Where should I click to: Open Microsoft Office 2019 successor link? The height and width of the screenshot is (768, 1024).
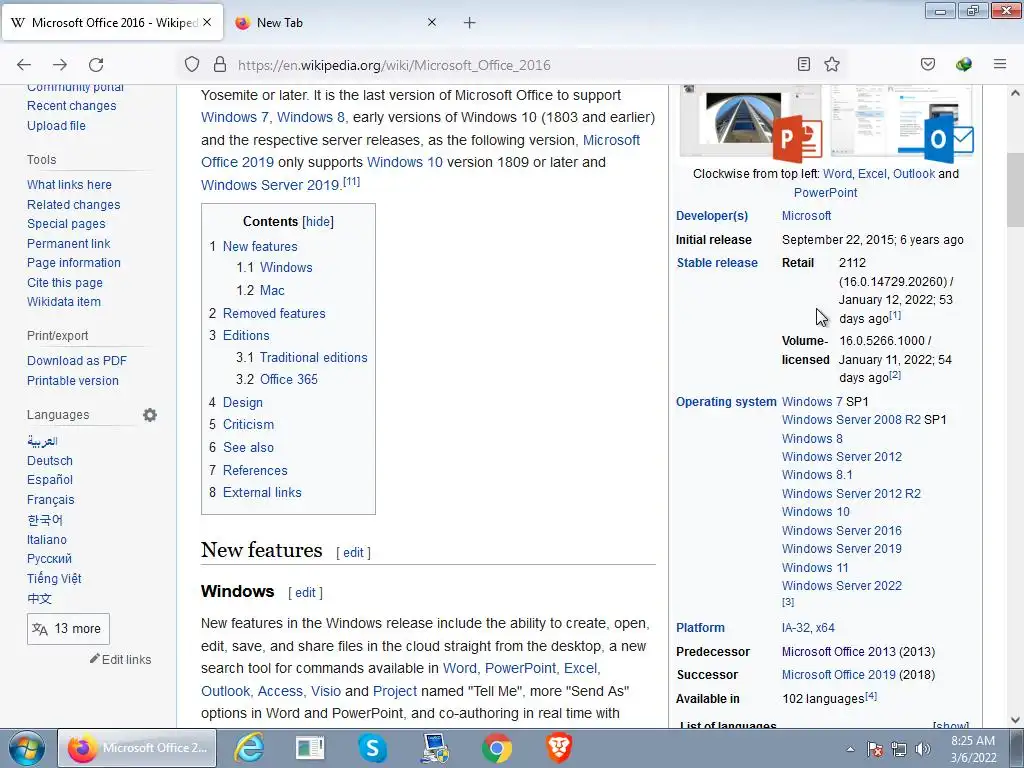838,675
